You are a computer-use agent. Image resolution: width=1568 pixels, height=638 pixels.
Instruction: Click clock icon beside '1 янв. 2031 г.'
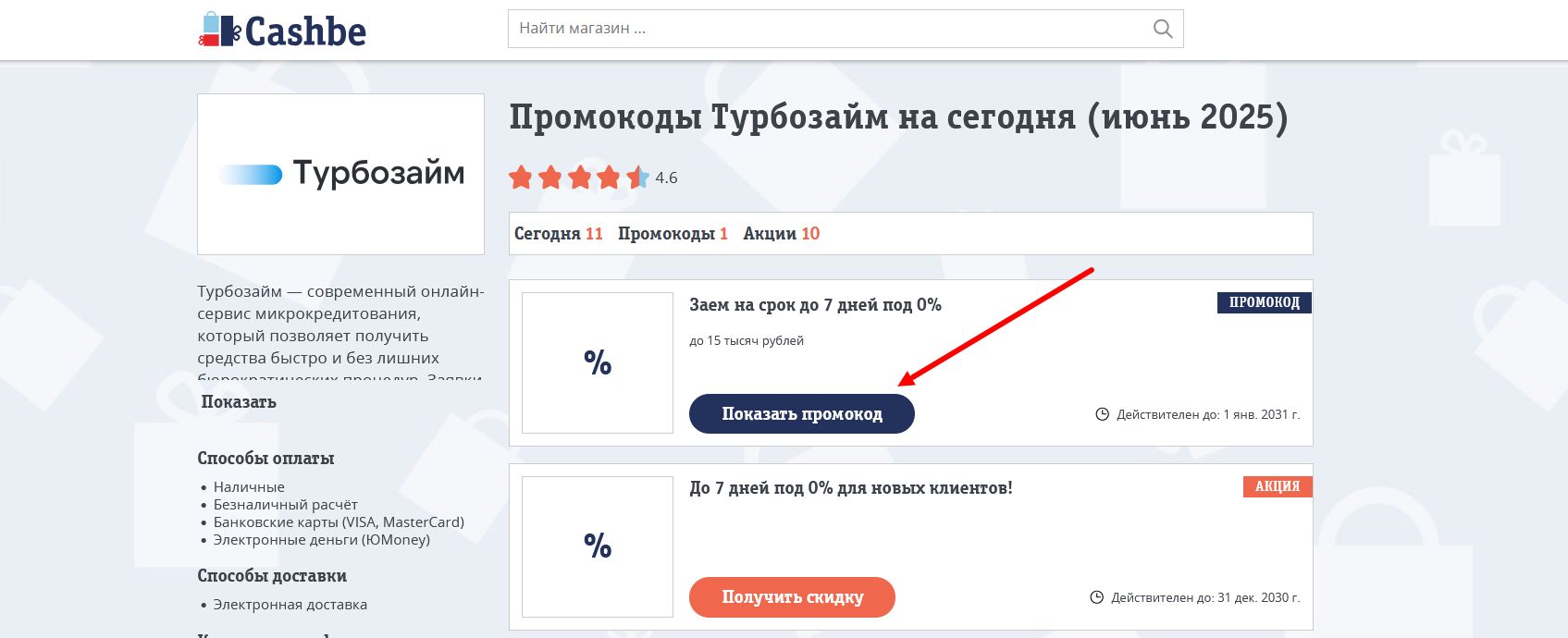(1102, 414)
